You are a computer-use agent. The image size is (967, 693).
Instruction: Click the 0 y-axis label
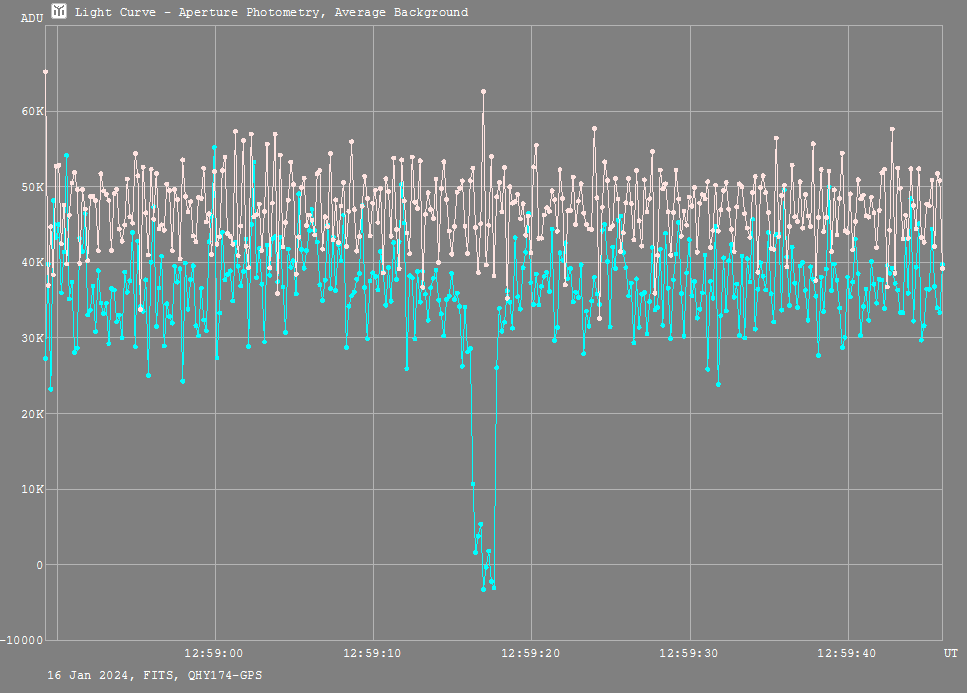click(39, 565)
